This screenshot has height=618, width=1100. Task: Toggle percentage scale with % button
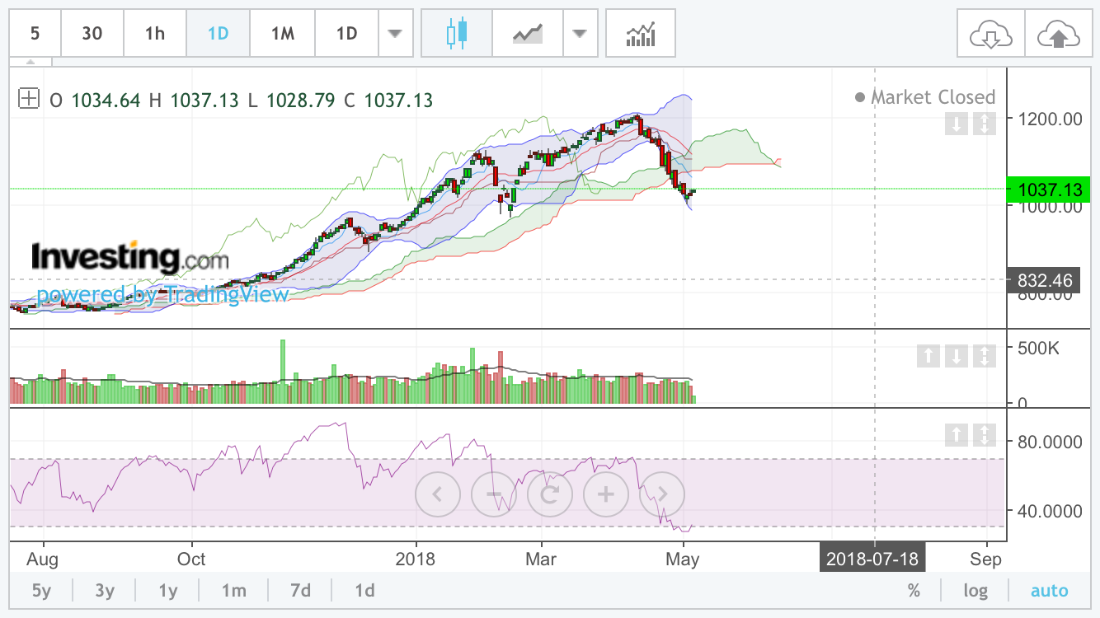coord(914,590)
